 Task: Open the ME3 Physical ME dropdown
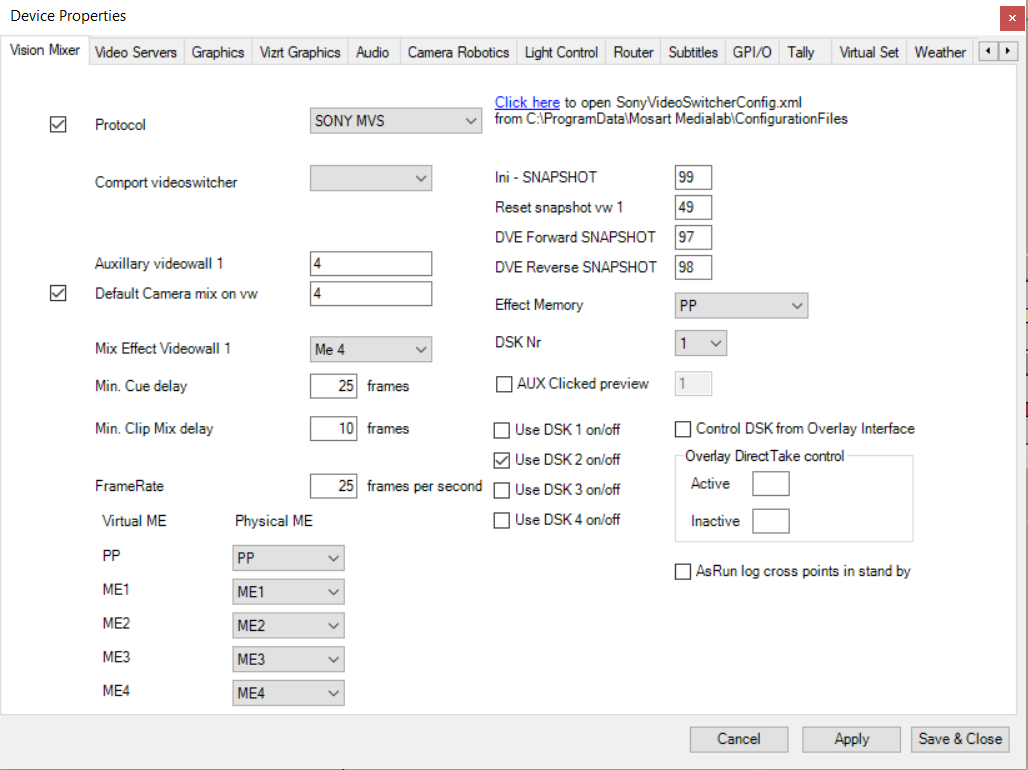pos(288,659)
